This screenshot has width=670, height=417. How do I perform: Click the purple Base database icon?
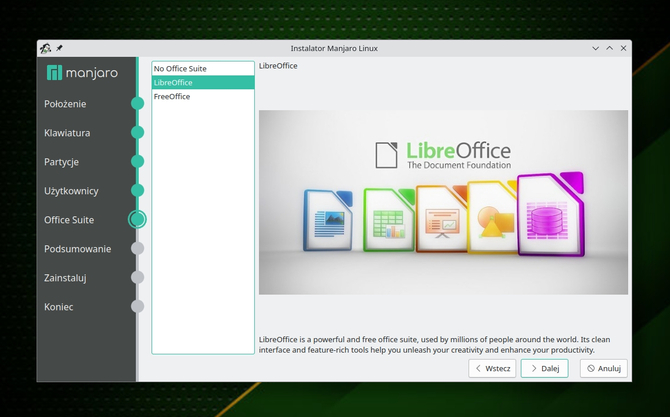[x=550, y=214]
